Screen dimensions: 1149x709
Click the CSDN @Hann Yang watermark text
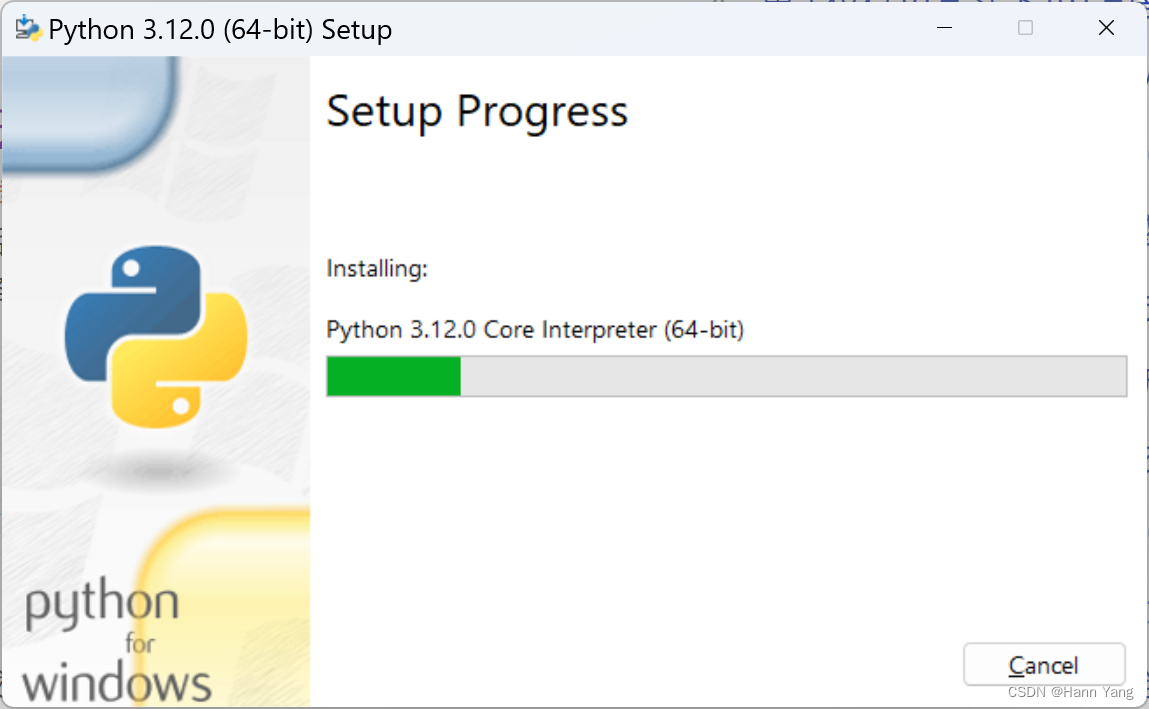click(1070, 691)
